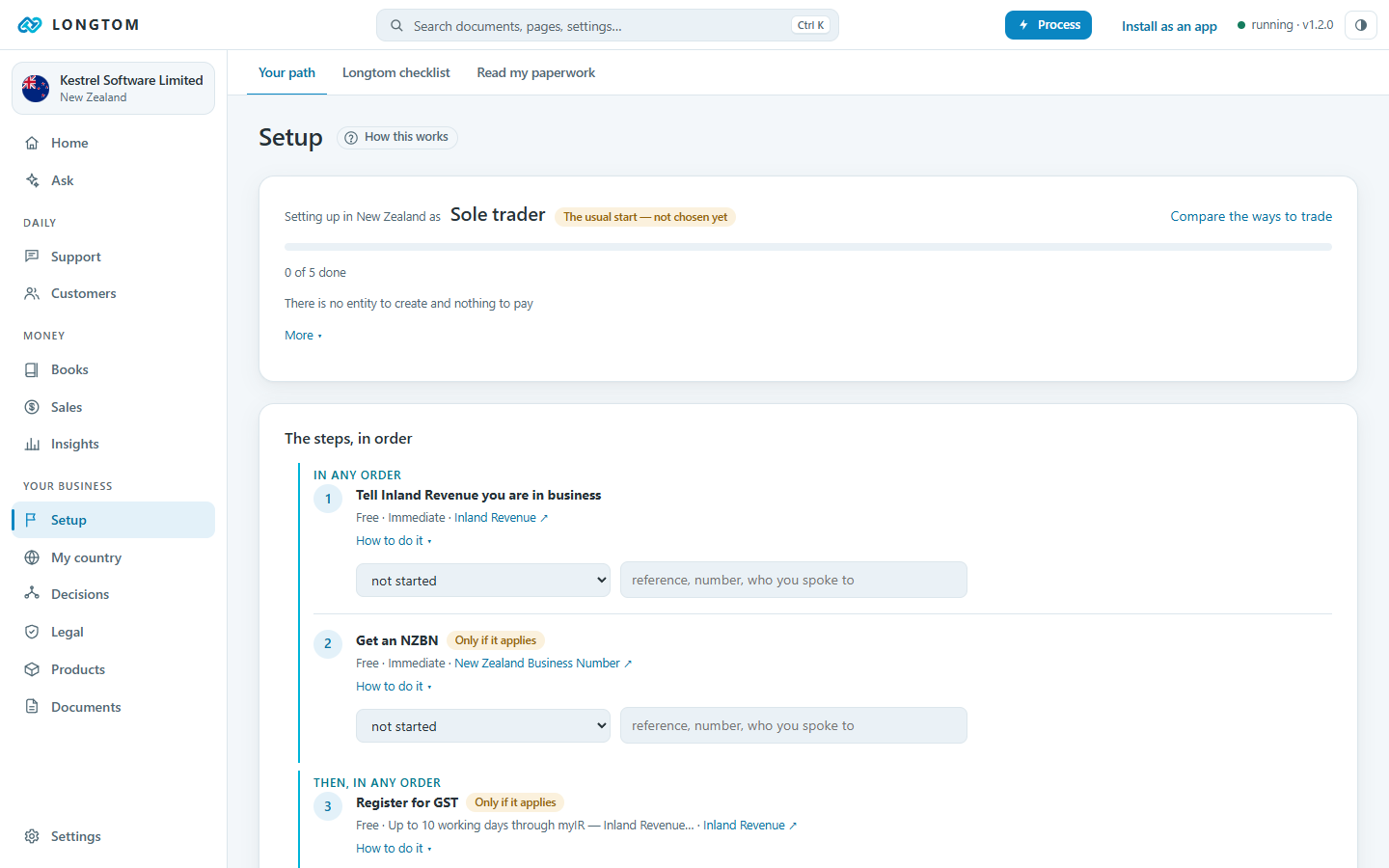Image resolution: width=1389 pixels, height=868 pixels.
Task: Open Settings via its gear icon
Action: point(32,836)
